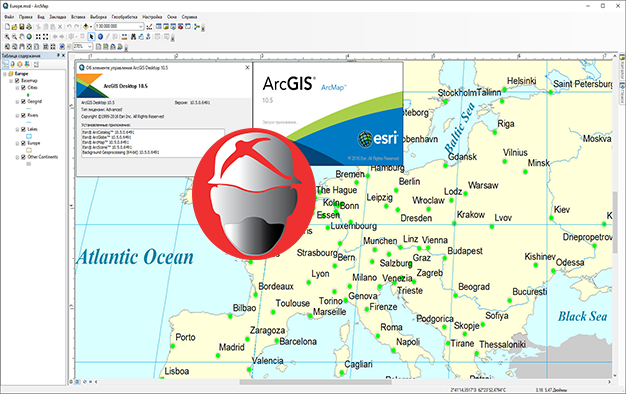
Task: Open the Файл menu
Action: (x=9, y=17)
